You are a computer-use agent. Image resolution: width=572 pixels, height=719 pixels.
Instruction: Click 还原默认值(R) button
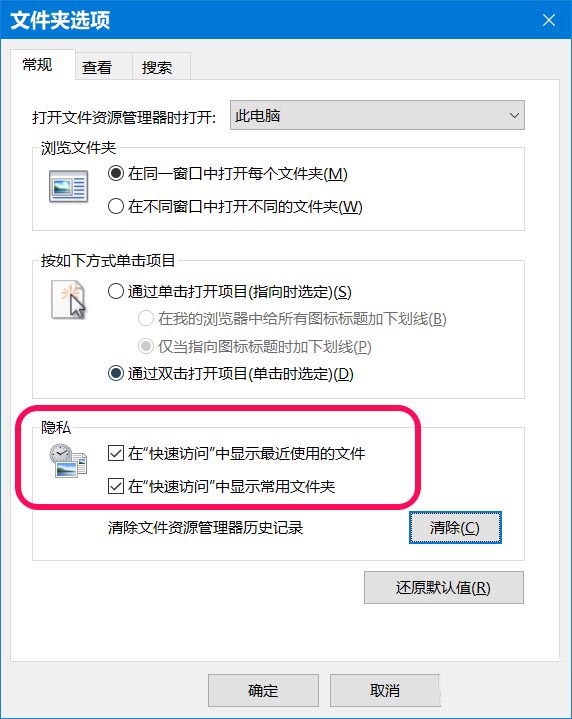coord(444,587)
